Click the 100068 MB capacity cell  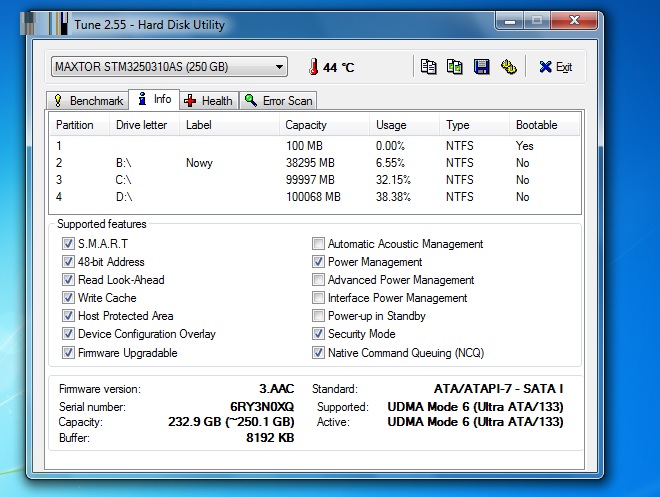click(x=313, y=197)
